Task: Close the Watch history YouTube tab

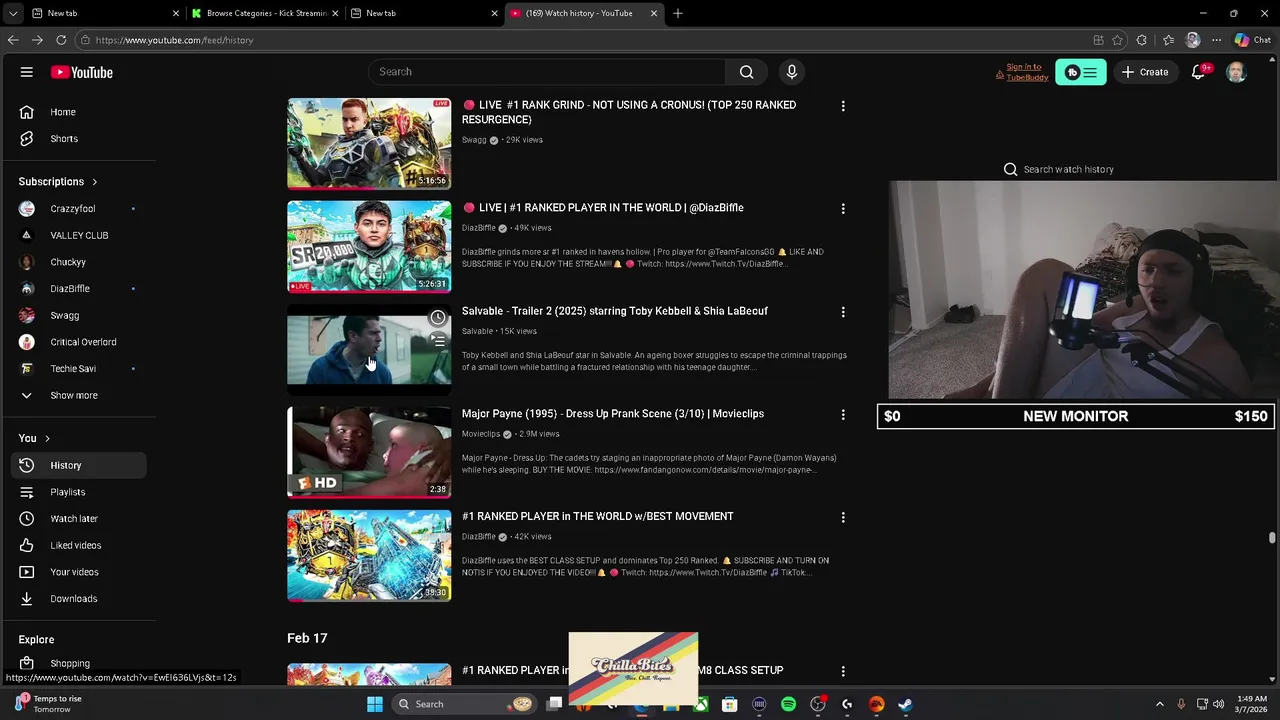Action: pos(654,13)
